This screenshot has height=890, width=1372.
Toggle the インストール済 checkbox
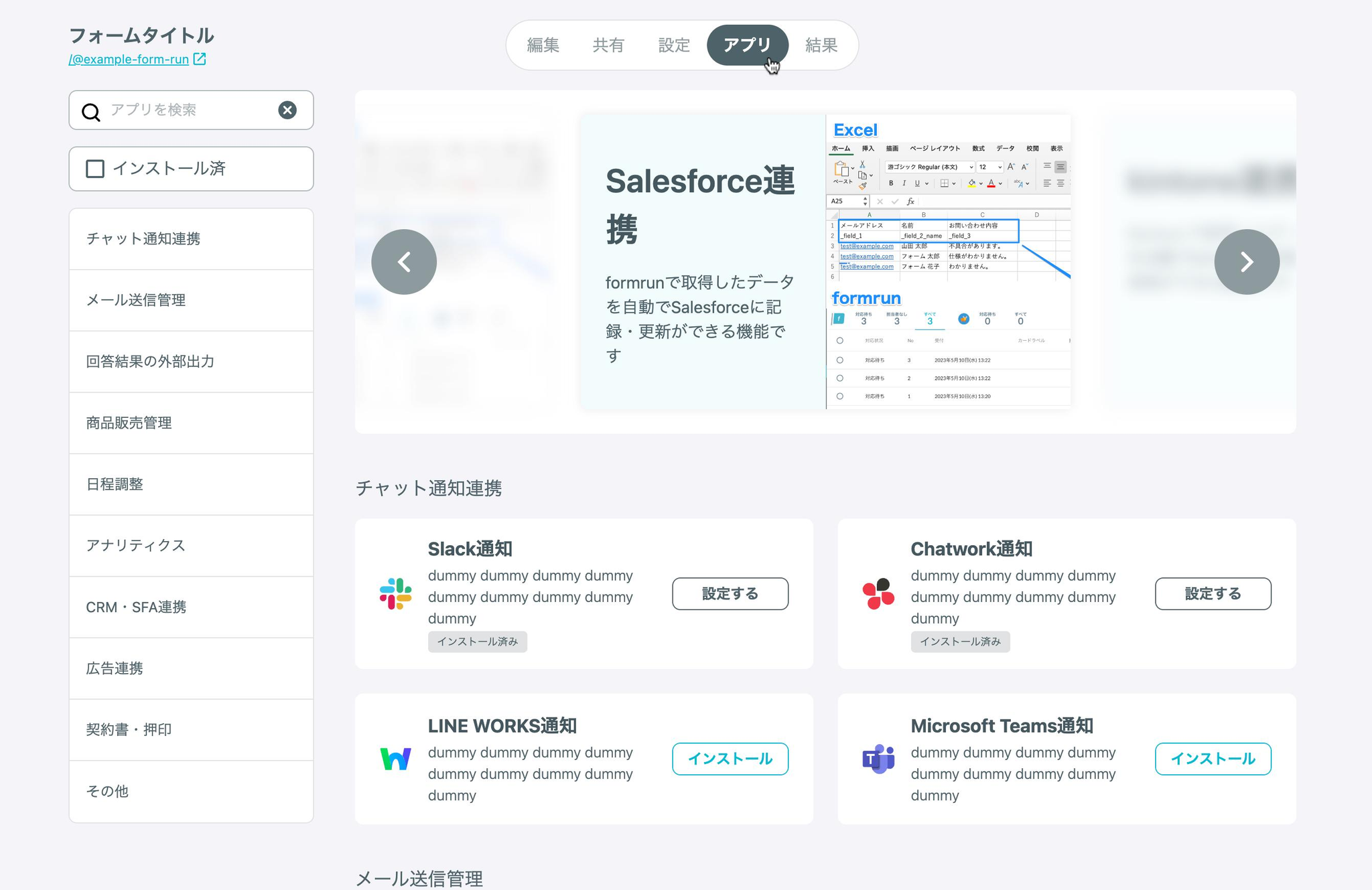pos(95,169)
